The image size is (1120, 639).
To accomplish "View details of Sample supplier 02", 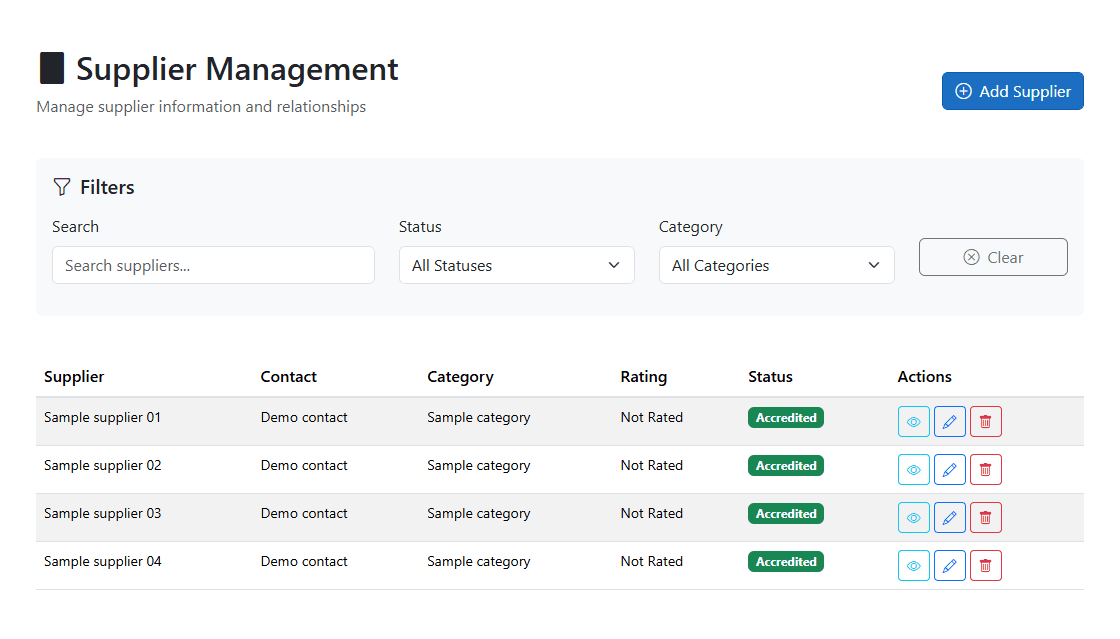I will point(914,470).
